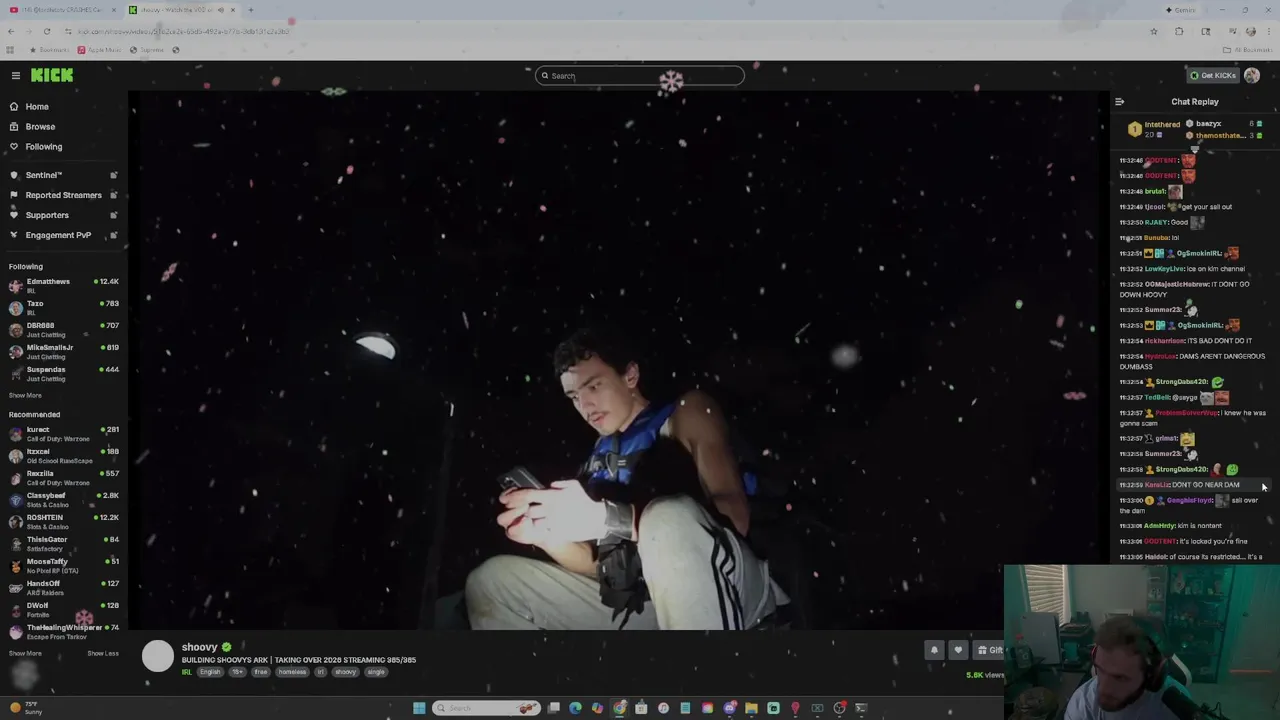Screen dimensions: 1280x720
Task: Open kurect's recommended channel
Action: 64,433
